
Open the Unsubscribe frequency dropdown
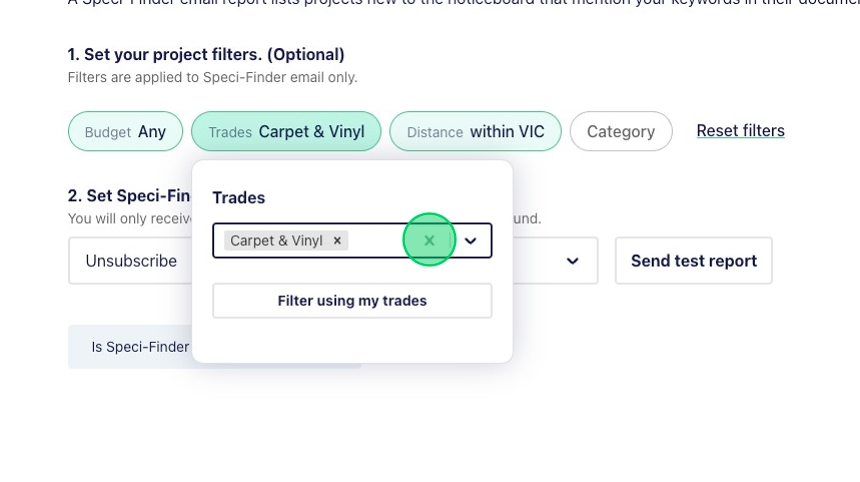click(130, 261)
